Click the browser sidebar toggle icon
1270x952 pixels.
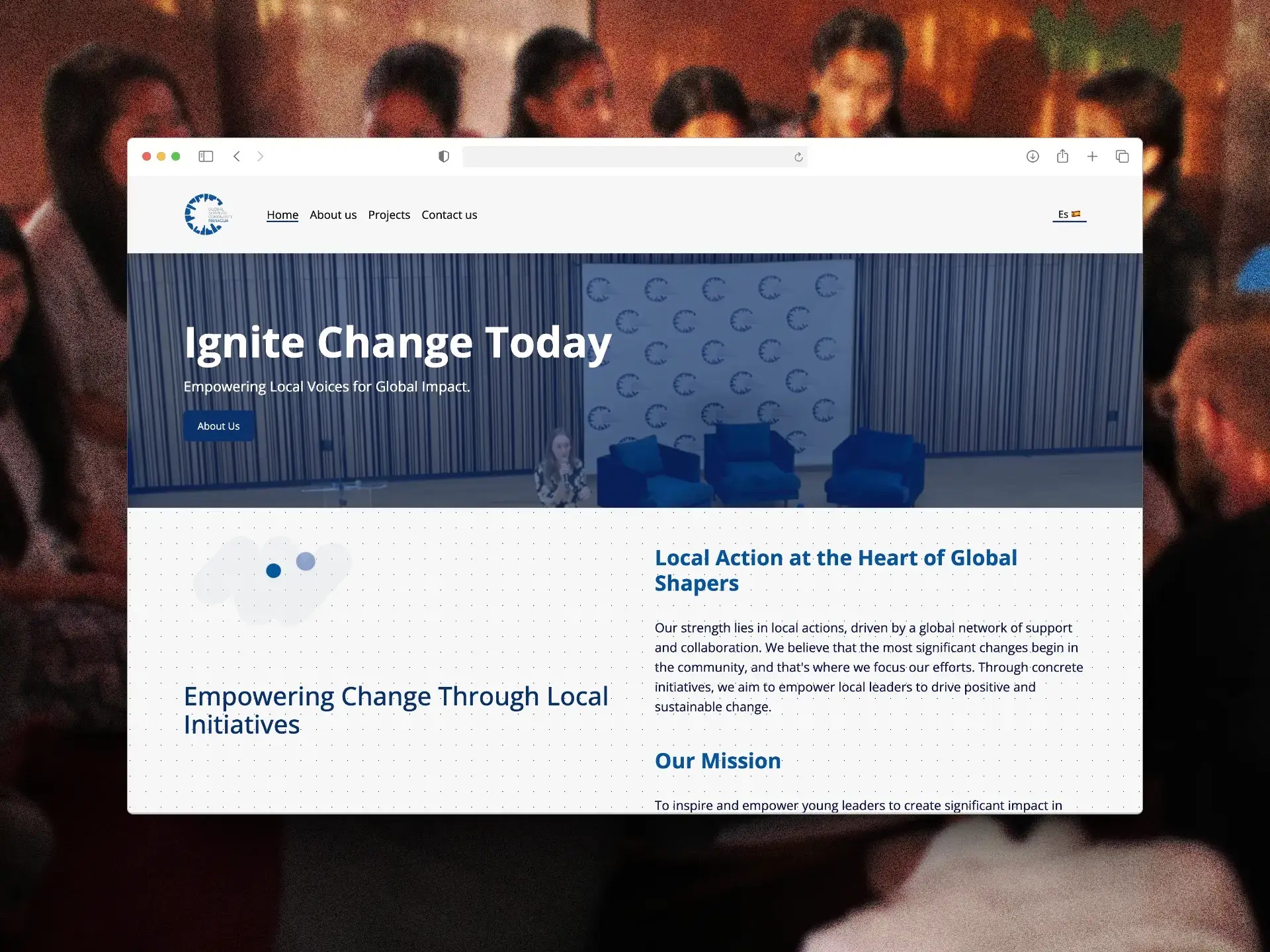click(206, 156)
